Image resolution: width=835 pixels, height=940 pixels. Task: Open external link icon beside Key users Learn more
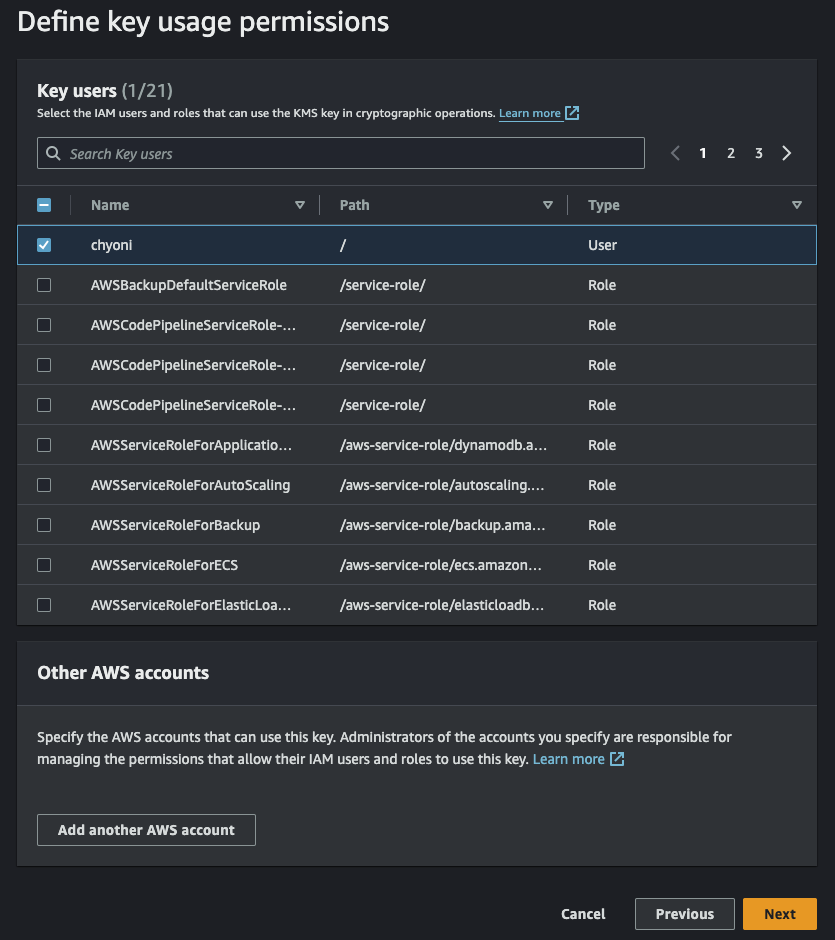coord(572,113)
